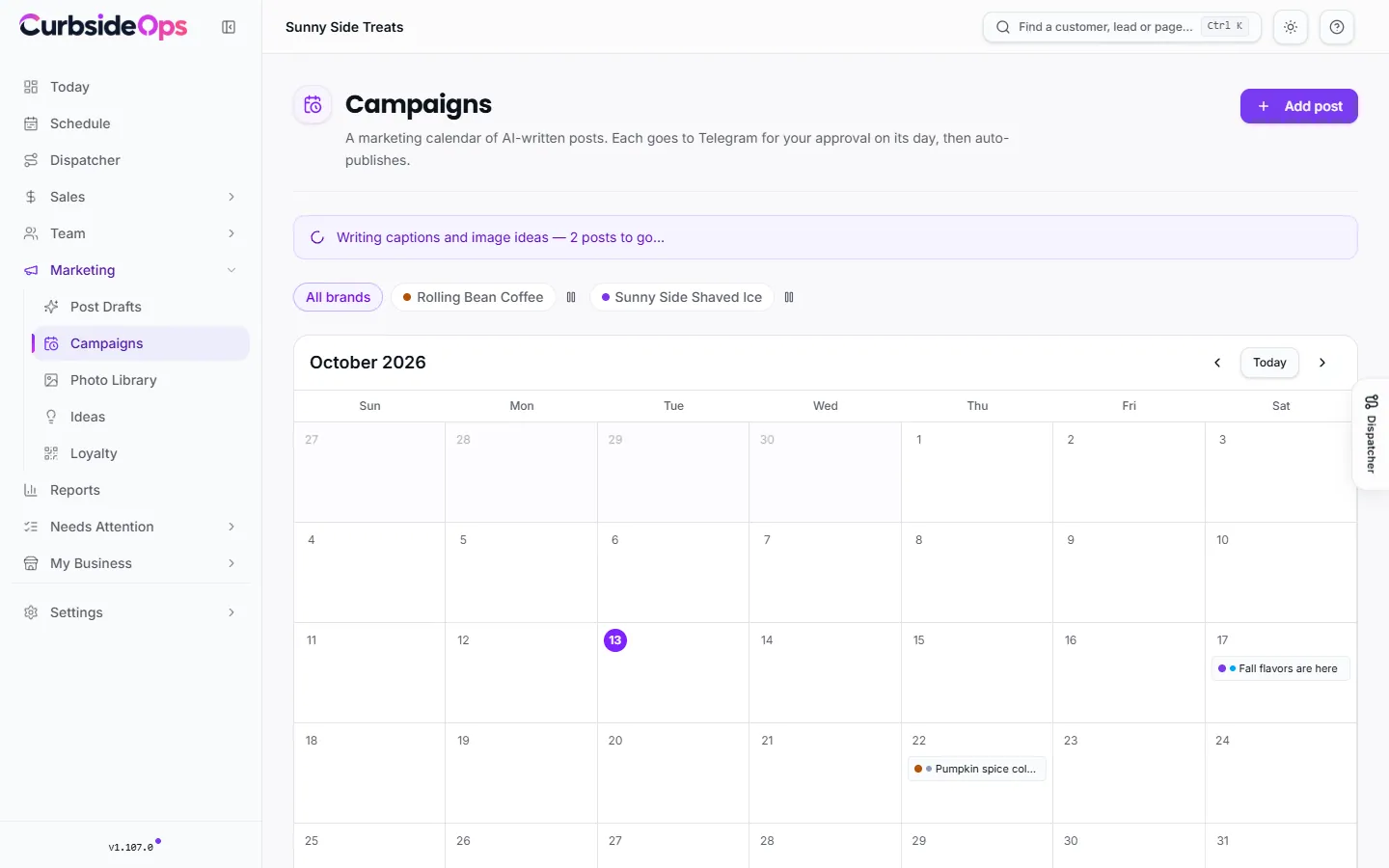This screenshot has width=1389, height=868.
Task: Click the Marketing megaphone icon
Action: (x=31, y=270)
